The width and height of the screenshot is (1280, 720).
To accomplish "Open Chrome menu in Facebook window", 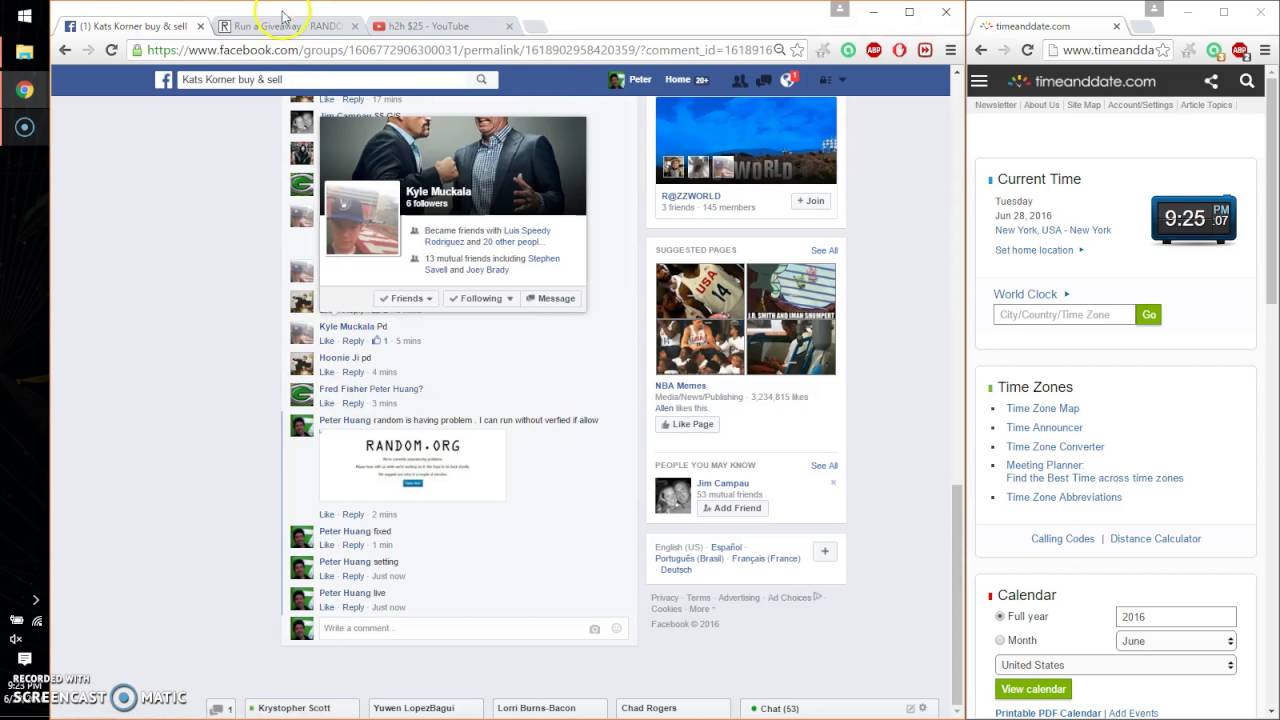I will (x=950, y=50).
